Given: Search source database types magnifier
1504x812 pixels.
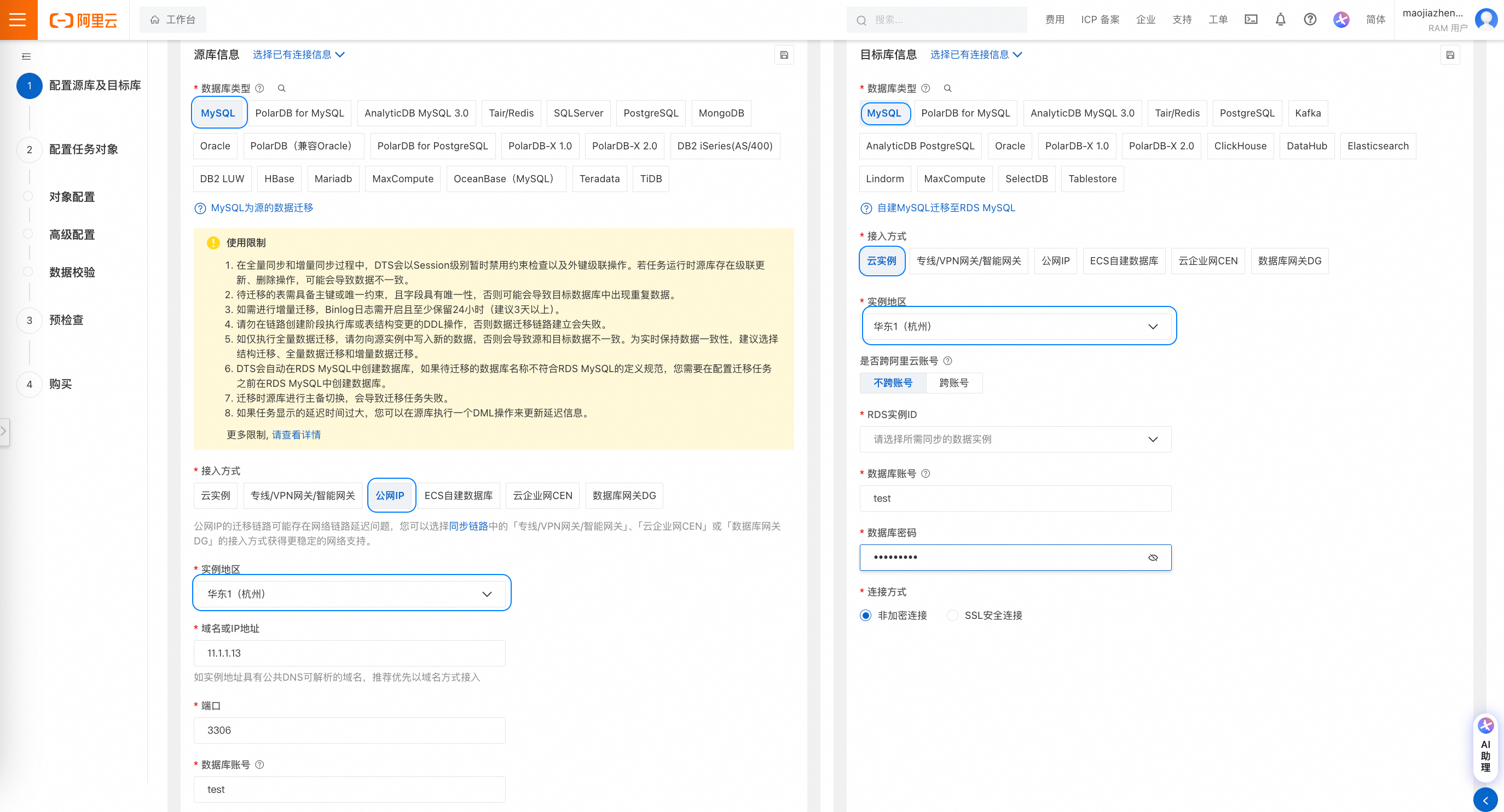Looking at the screenshot, I should point(281,88).
